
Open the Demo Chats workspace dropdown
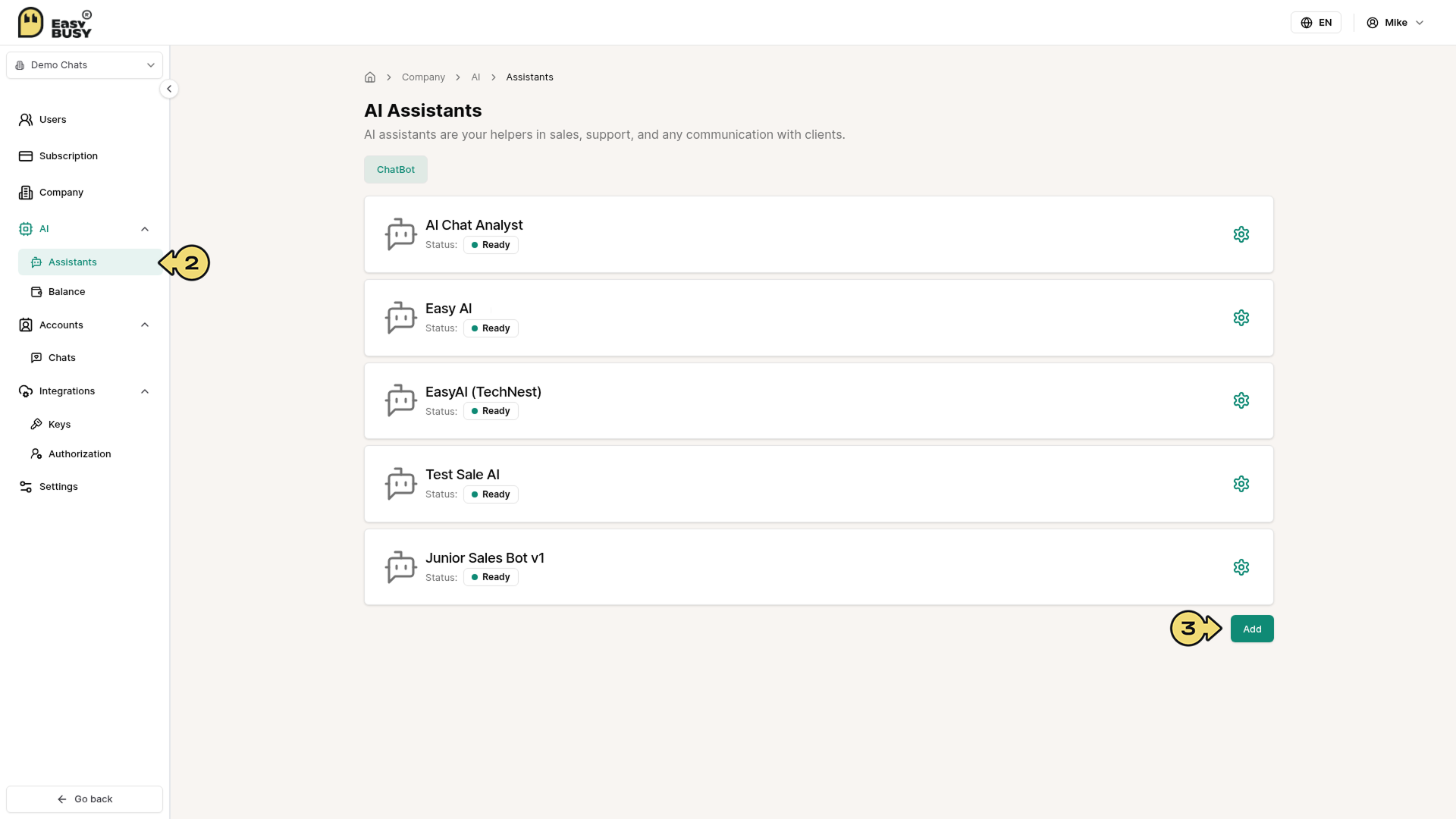coord(84,65)
